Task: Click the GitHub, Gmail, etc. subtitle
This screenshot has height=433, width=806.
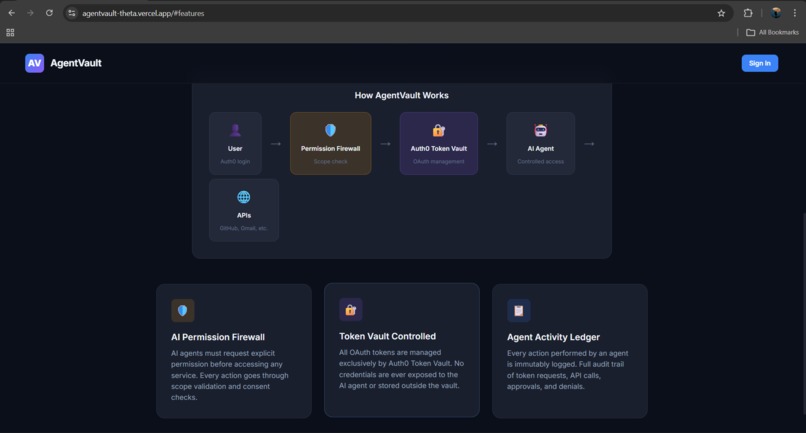Action: [x=244, y=228]
